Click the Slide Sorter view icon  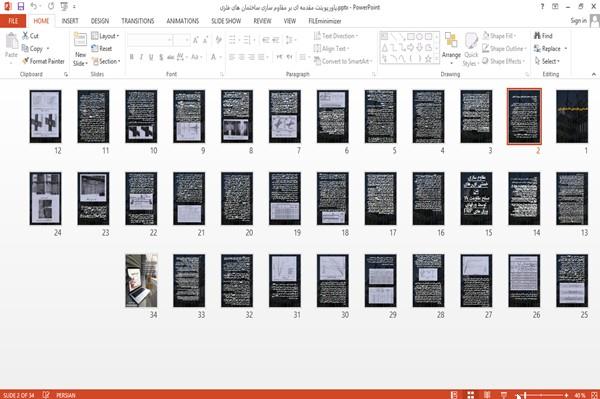pyautogui.click(x=470, y=395)
